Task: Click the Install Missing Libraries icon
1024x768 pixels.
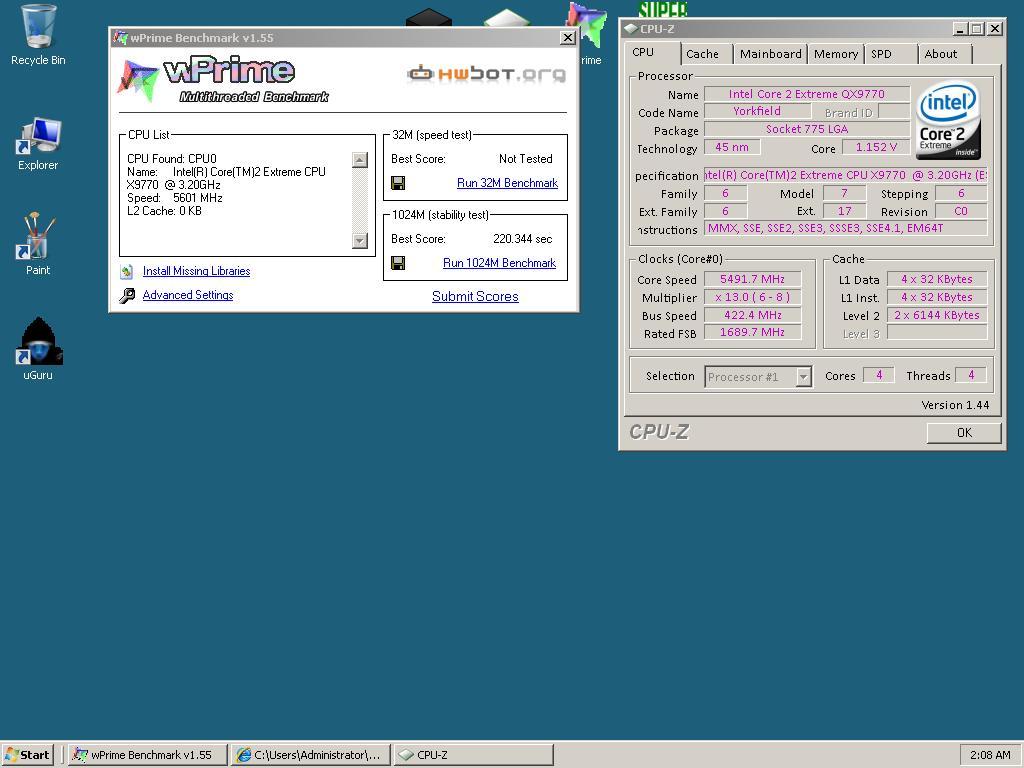Action: coord(127,272)
